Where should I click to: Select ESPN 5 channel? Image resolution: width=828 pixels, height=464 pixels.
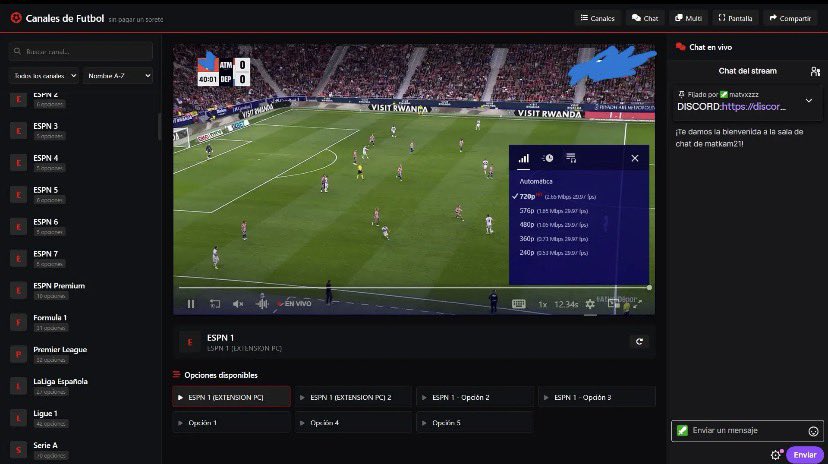pos(81,194)
